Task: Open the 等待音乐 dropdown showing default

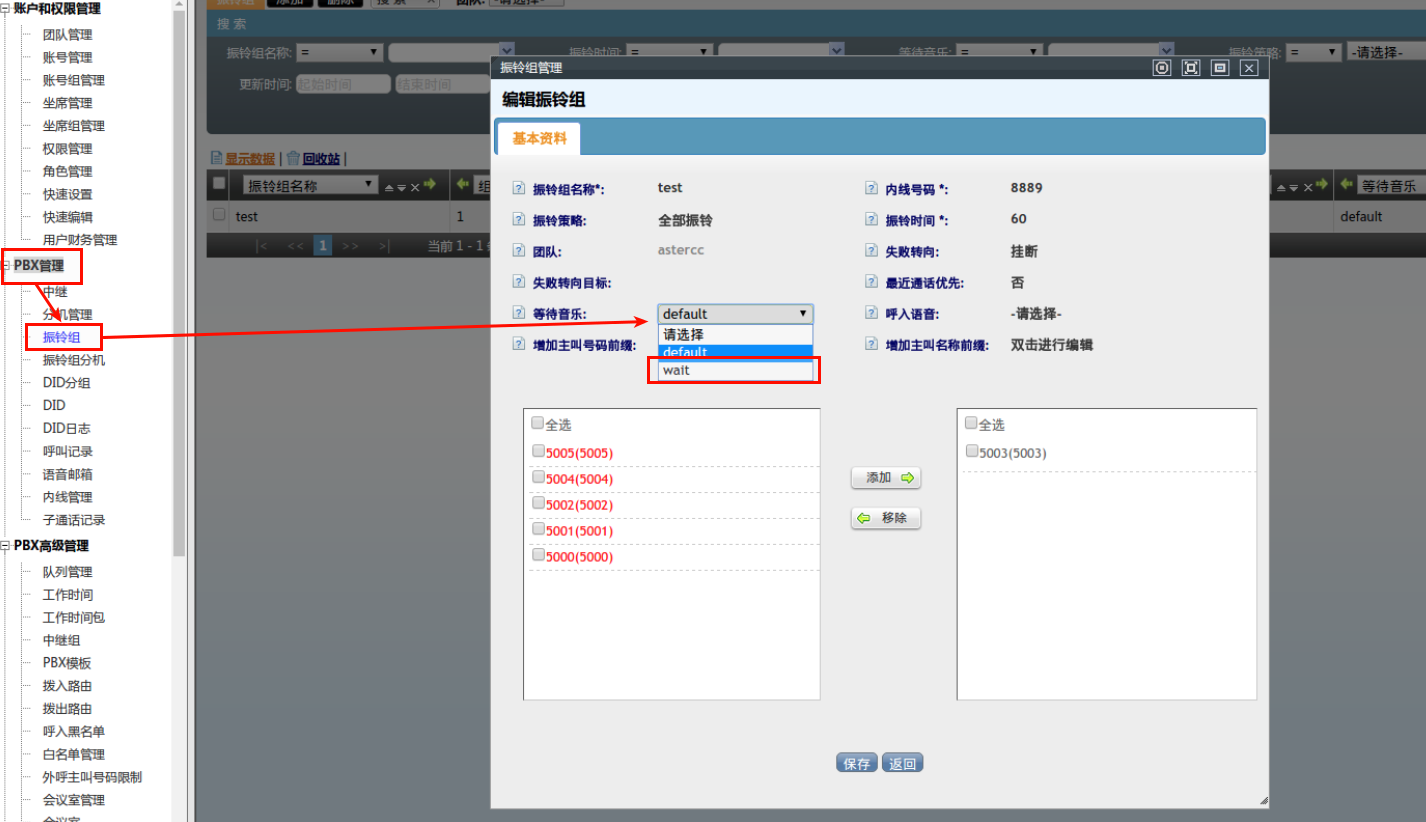Action: point(735,314)
